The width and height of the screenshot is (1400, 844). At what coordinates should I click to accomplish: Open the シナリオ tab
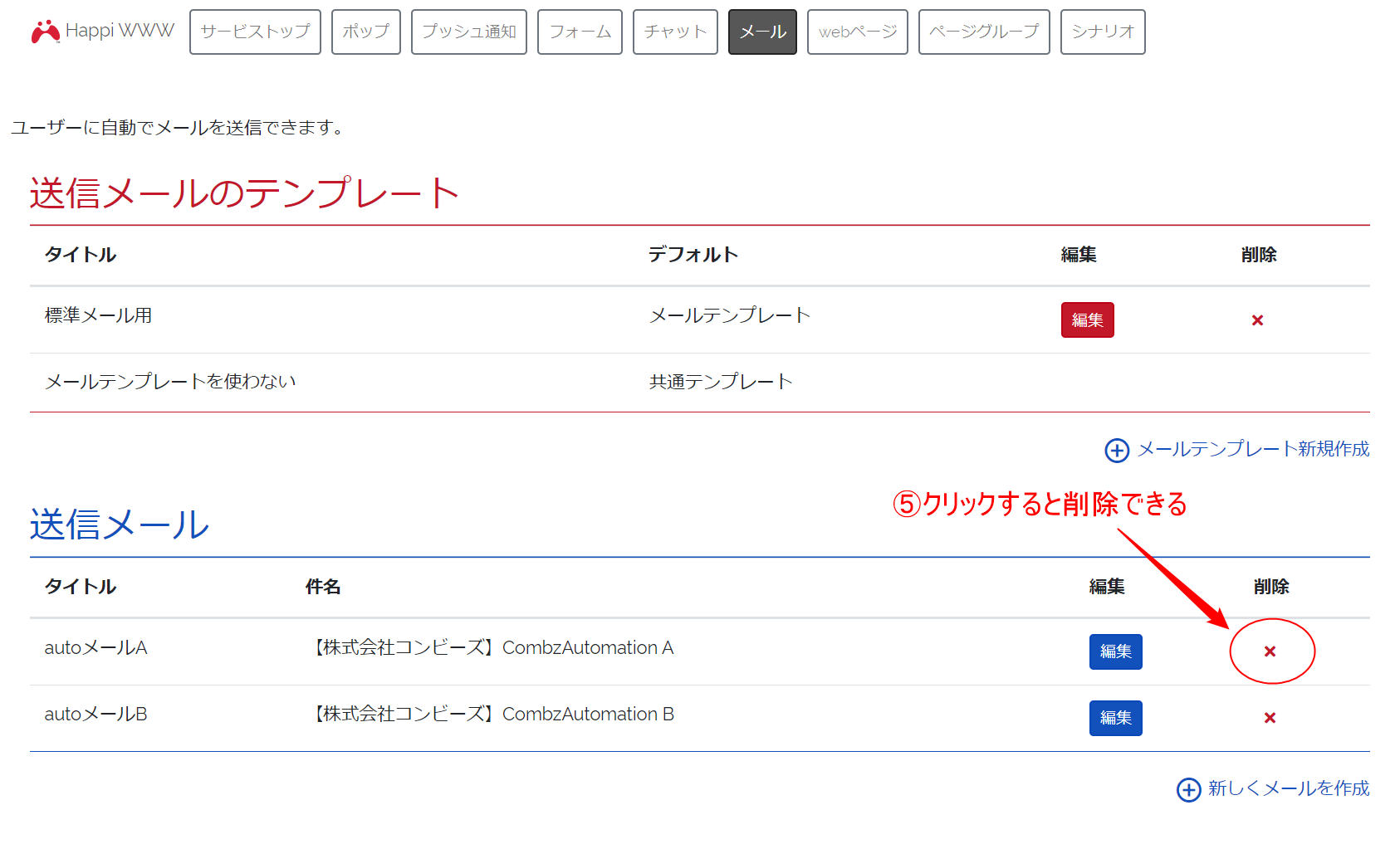[x=1103, y=32]
